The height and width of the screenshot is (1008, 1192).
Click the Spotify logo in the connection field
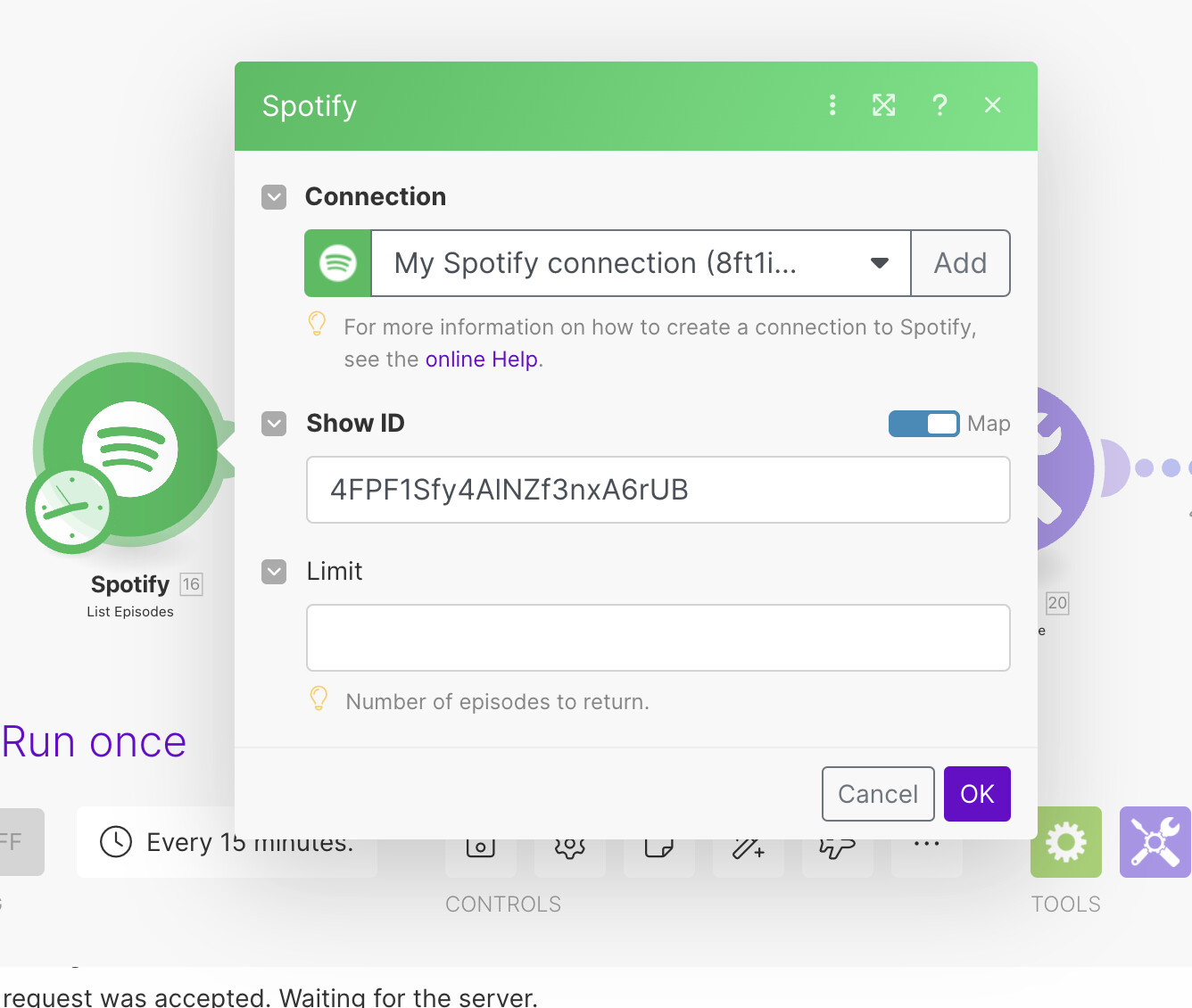point(338,263)
